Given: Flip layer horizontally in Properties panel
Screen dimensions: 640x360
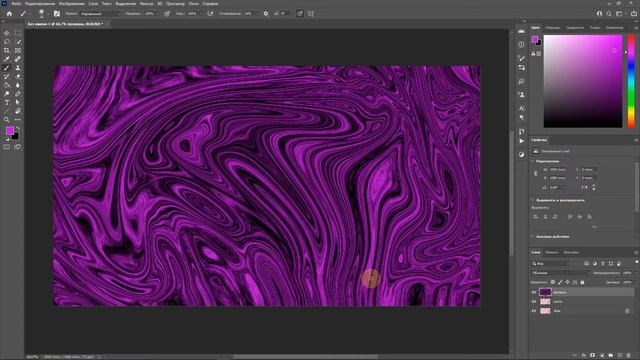Looking at the screenshot, I should pos(584,187).
